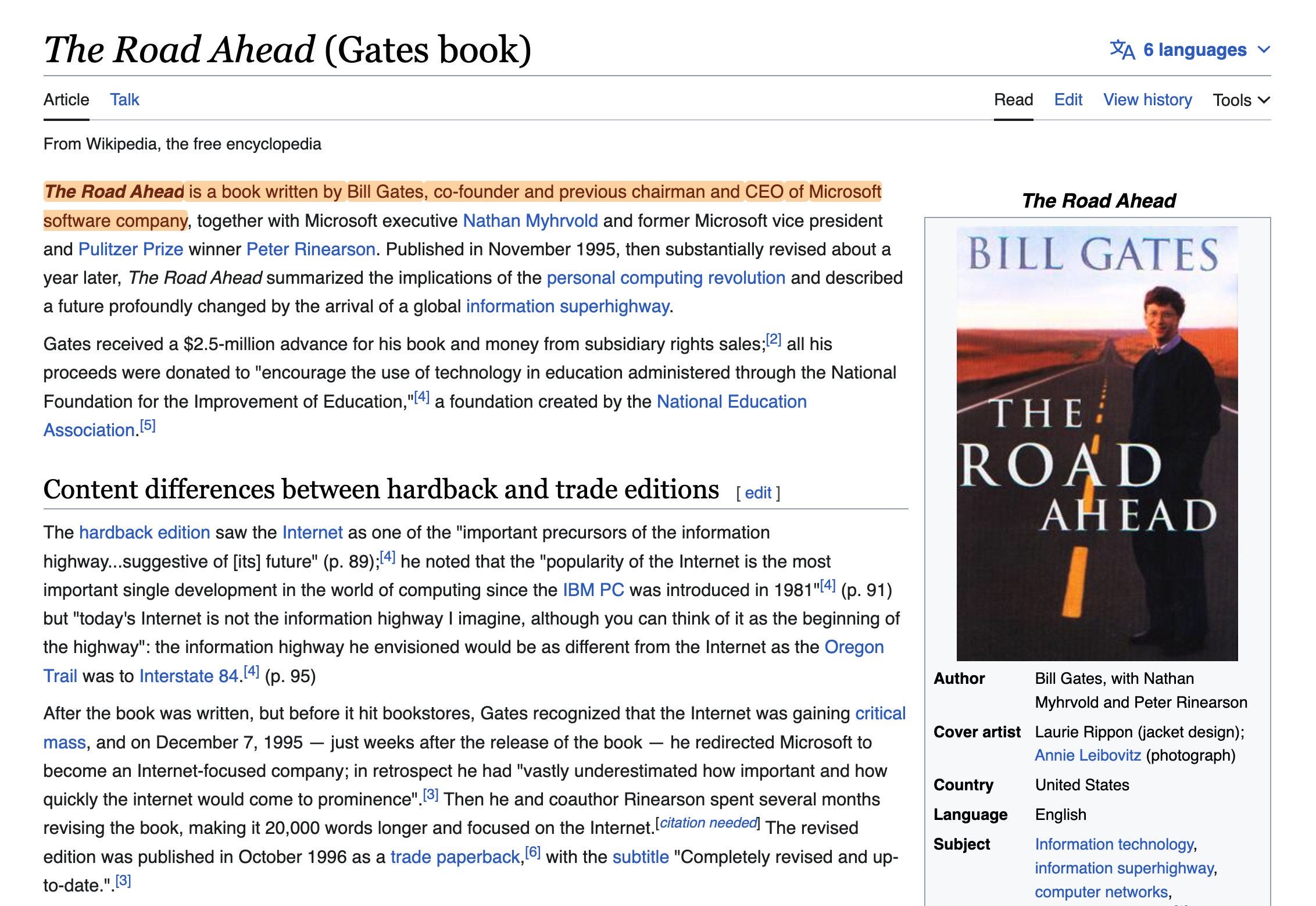Follow the information superhighway link in intro
The width and height of the screenshot is (1316, 906).
(567, 306)
